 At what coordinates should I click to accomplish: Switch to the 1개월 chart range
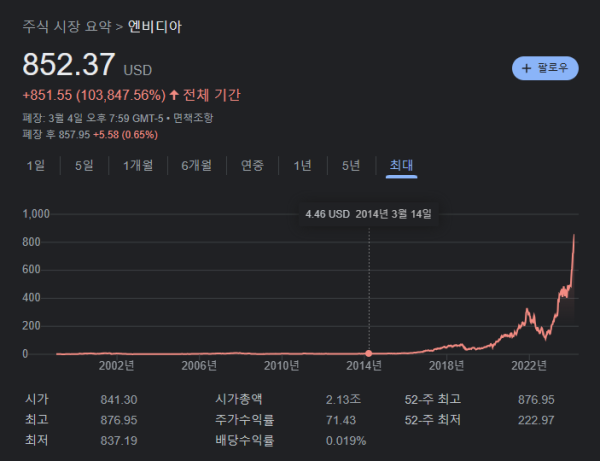pos(138,165)
